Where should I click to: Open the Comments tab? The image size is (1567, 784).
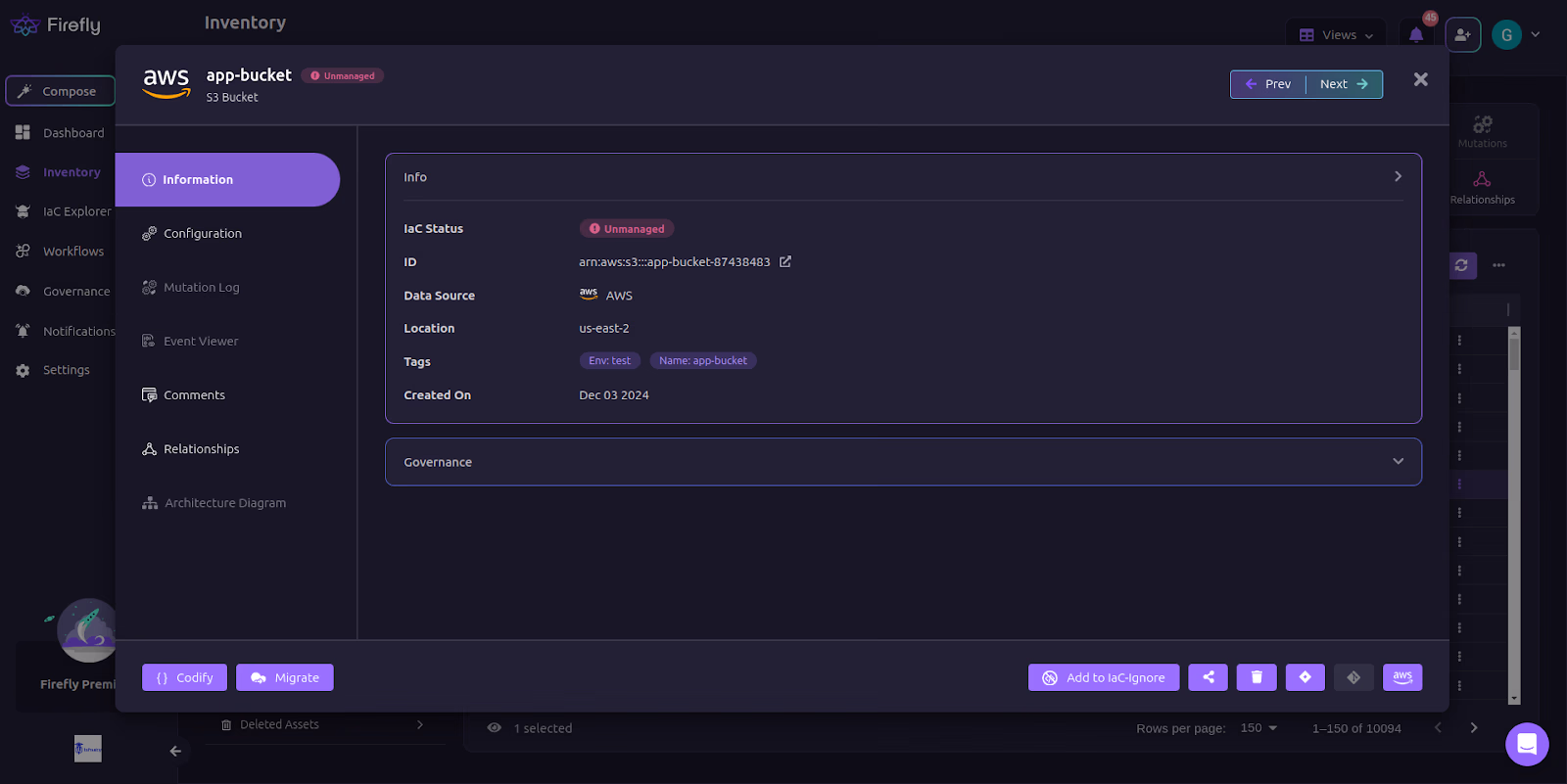pyautogui.click(x=183, y=395)
